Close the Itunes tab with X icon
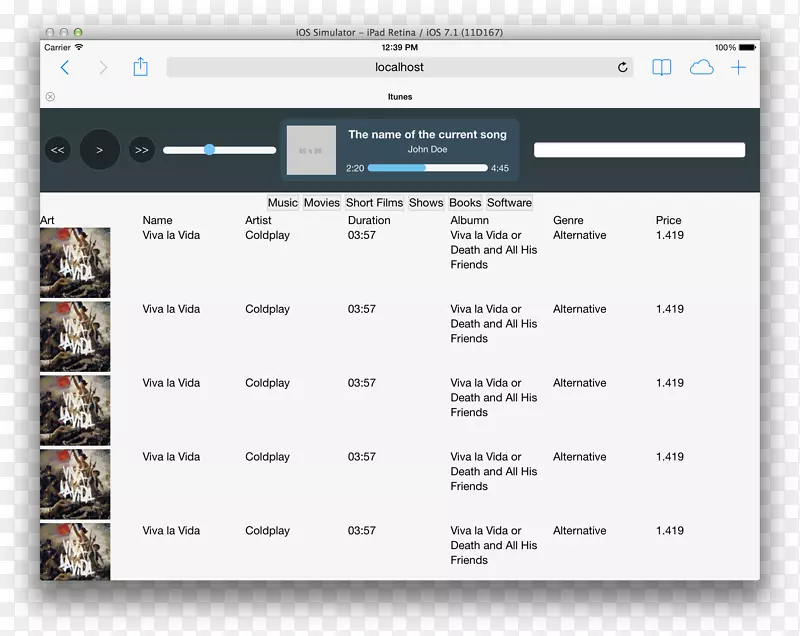This screenshot has width=800, height=636. click(x=50, y=97)
